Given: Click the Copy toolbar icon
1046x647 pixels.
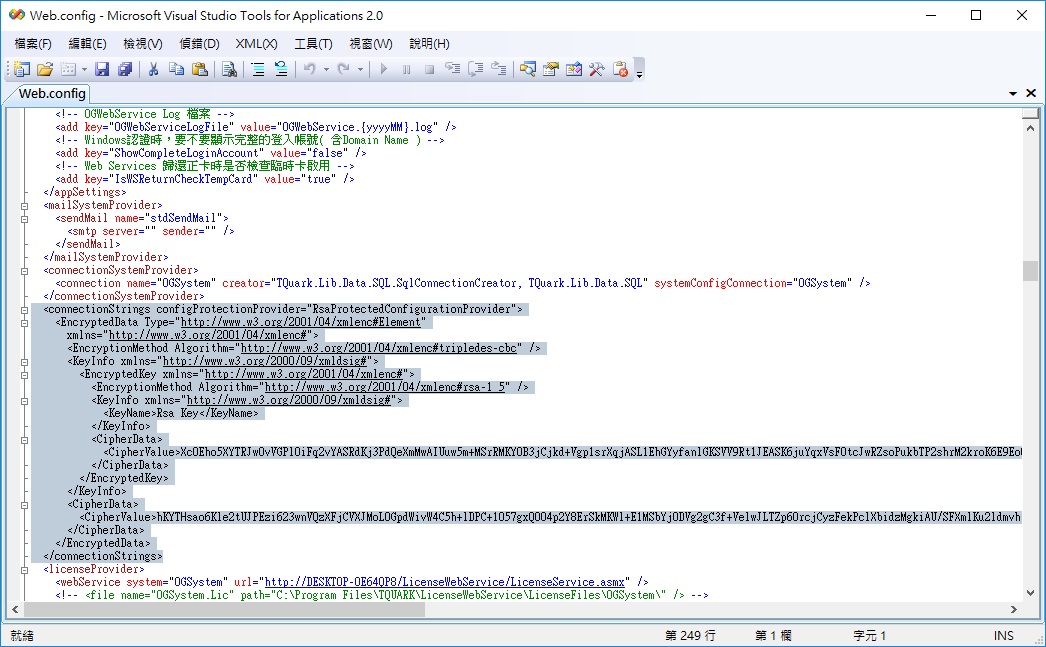Looking at the screenshot, I should tap(176, 69).
